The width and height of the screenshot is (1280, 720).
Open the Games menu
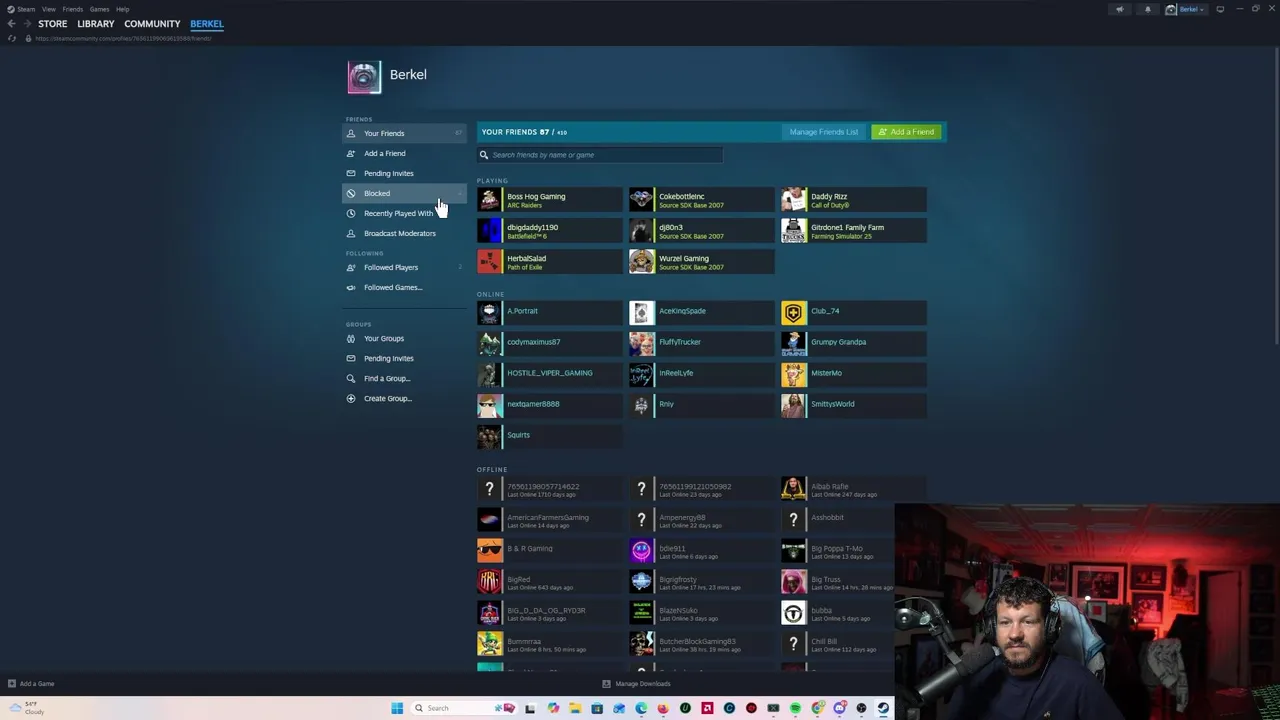click(99, 9)
